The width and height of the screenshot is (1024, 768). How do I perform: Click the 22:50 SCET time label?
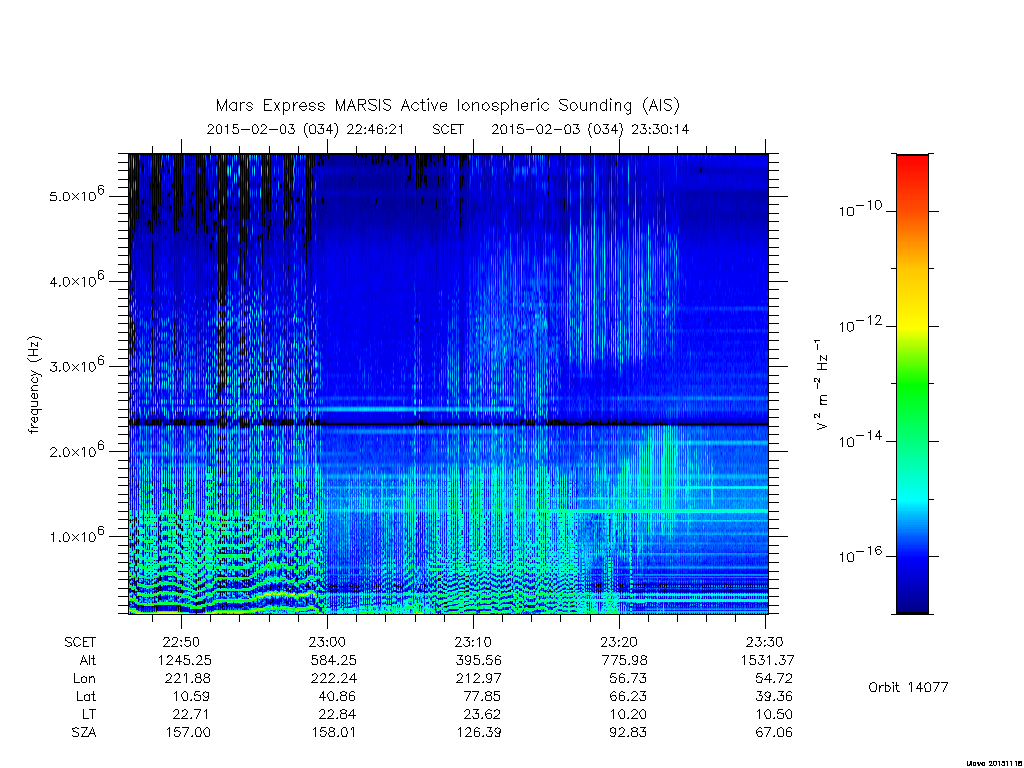click(182, 642)
